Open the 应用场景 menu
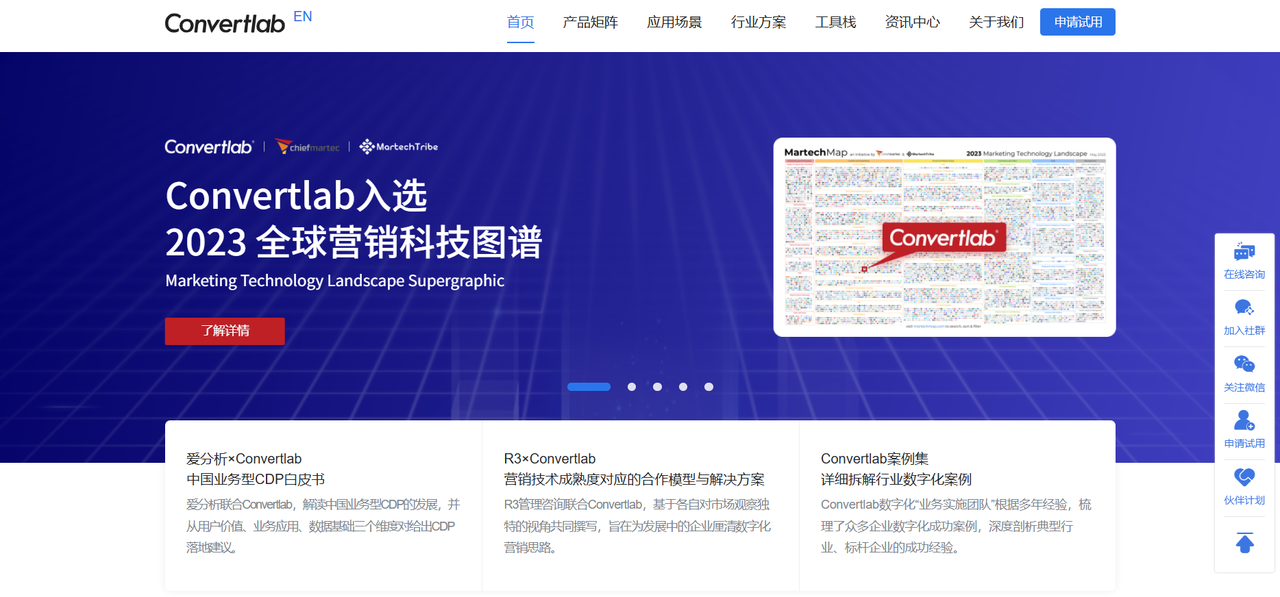Viewport: 1280px width, 597px height. (675, 22)
